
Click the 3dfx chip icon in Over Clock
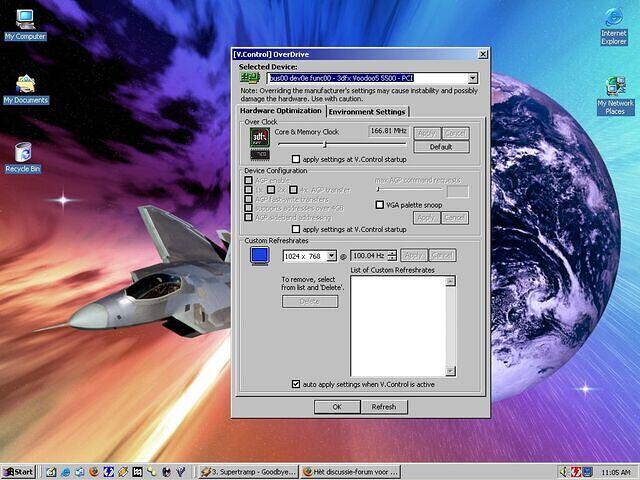pyautogui.click(x=260, y=138)
